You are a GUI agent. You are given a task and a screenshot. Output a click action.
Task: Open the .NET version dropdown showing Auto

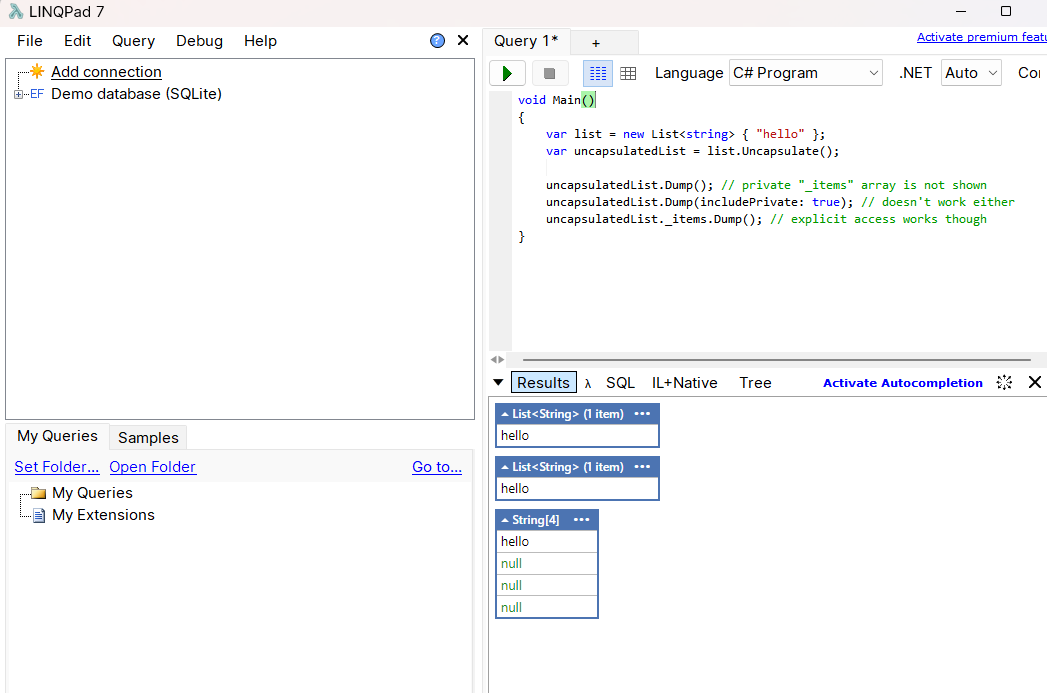tap(972, 73)
